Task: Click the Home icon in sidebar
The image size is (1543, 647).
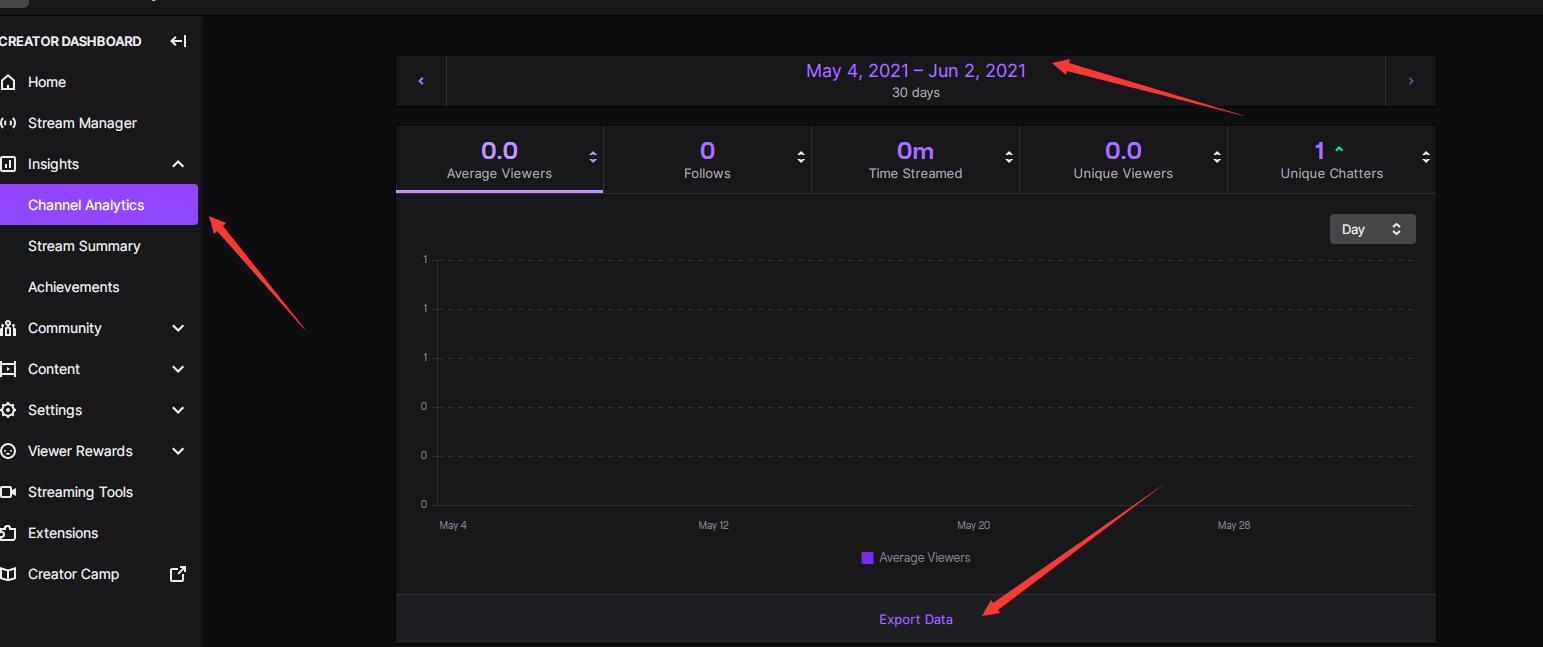Action: (x=8, y=82)
